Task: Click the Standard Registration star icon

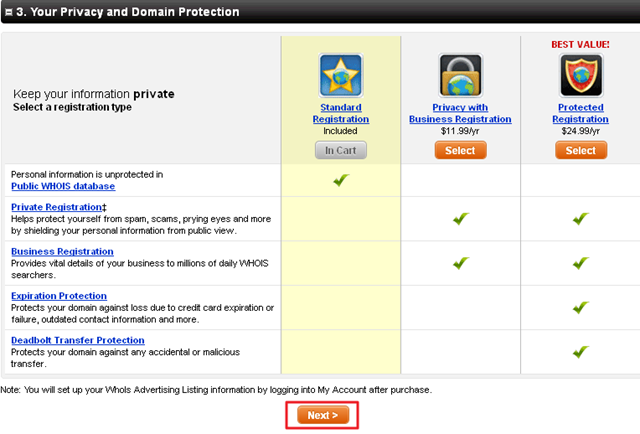Action: 341,75
